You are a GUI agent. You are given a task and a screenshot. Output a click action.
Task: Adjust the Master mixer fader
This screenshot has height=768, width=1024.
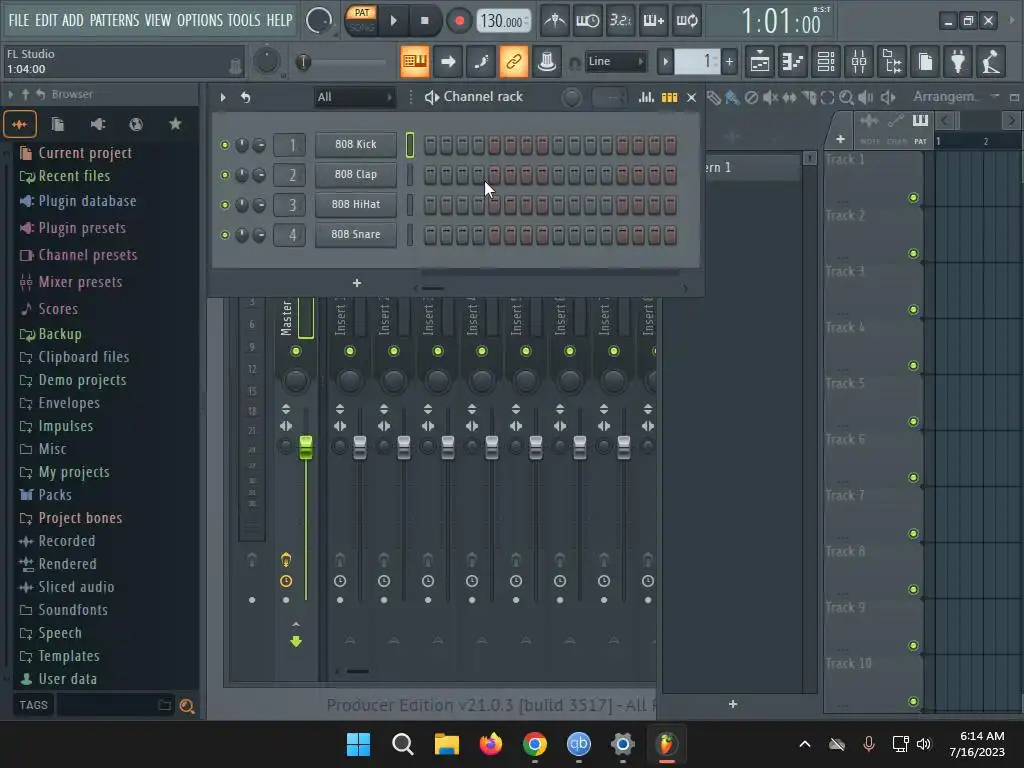click(x=306, y=447)
